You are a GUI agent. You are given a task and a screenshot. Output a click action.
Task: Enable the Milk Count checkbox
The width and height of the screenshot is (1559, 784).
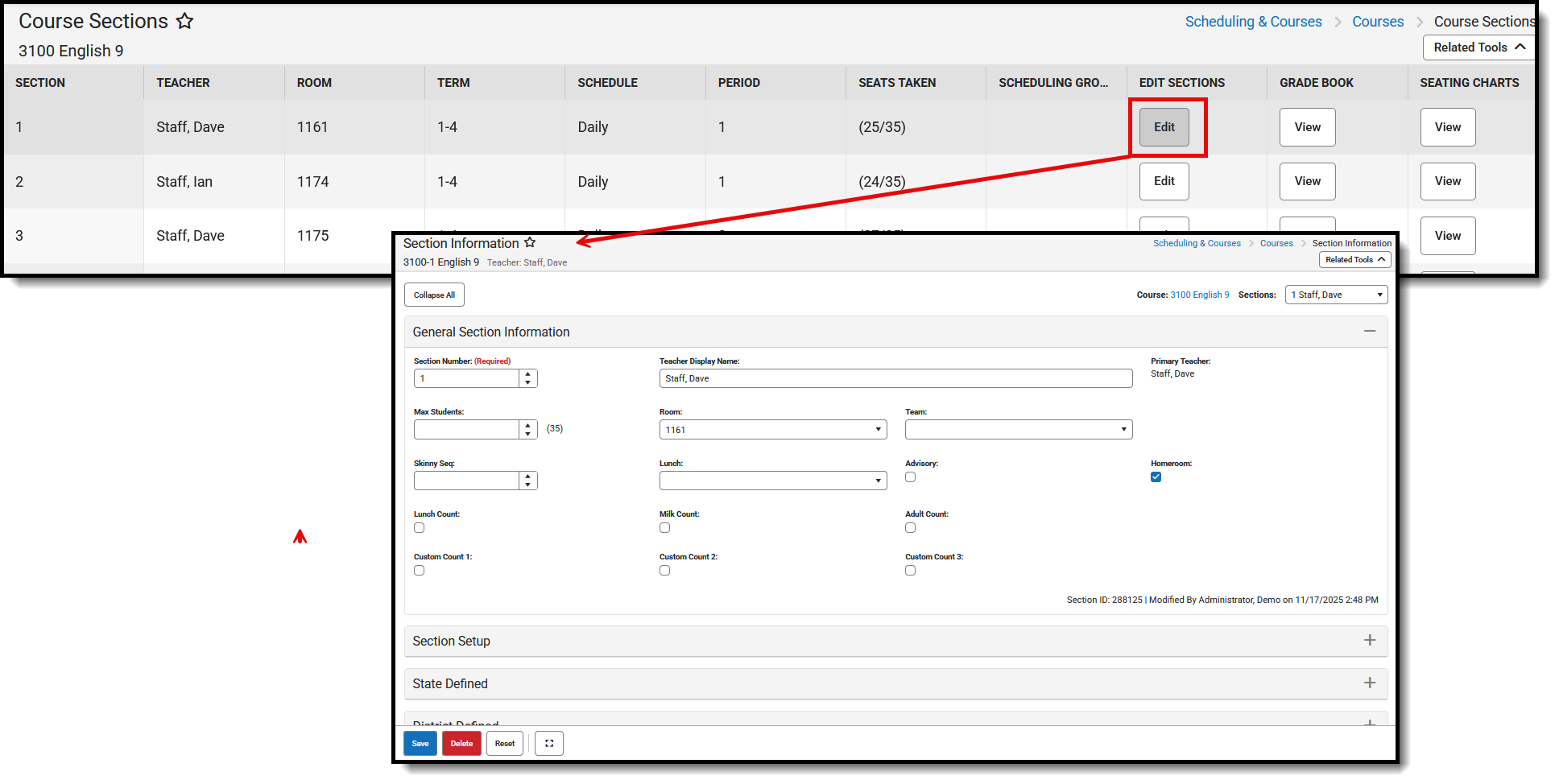coord(664,527)
